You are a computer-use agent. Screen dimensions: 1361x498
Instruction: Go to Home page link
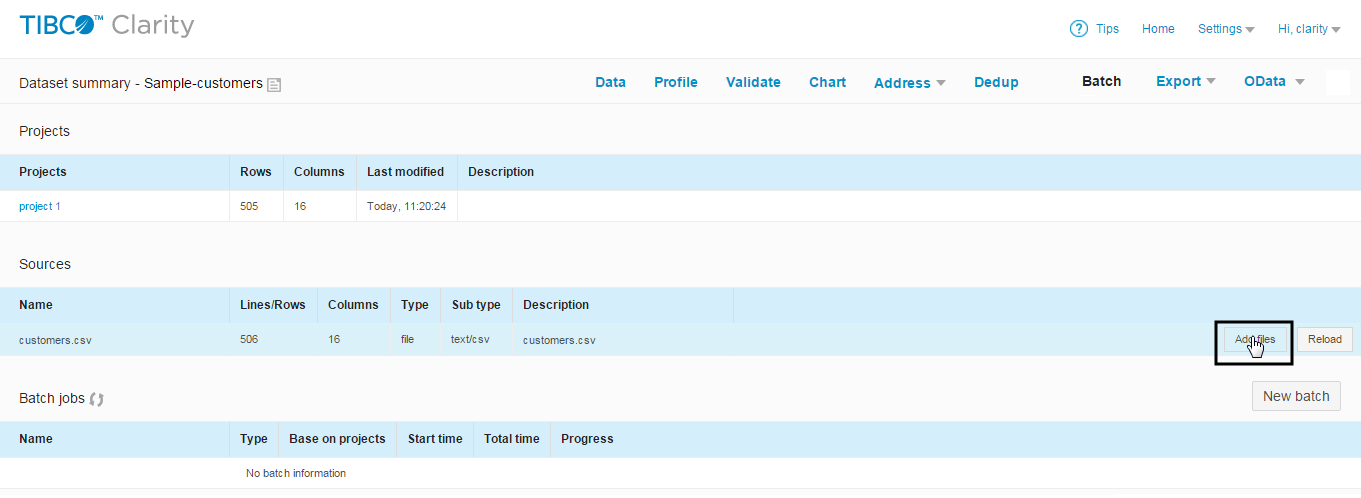click(x=1158, y=29)
